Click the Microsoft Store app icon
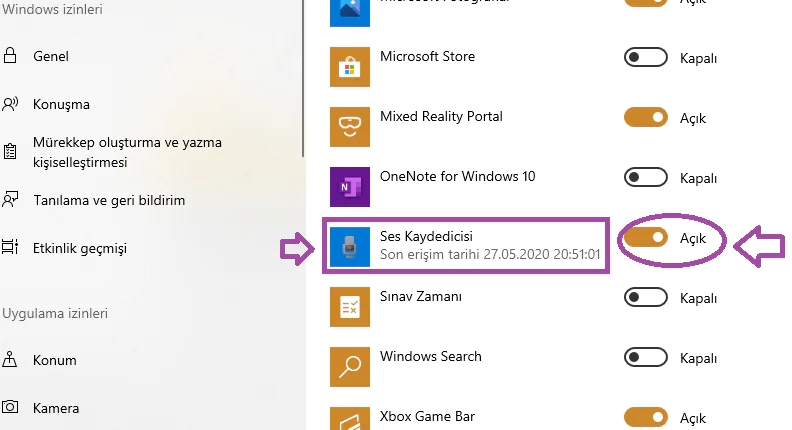Screen dimensions: 792x430 pos(350,66)
